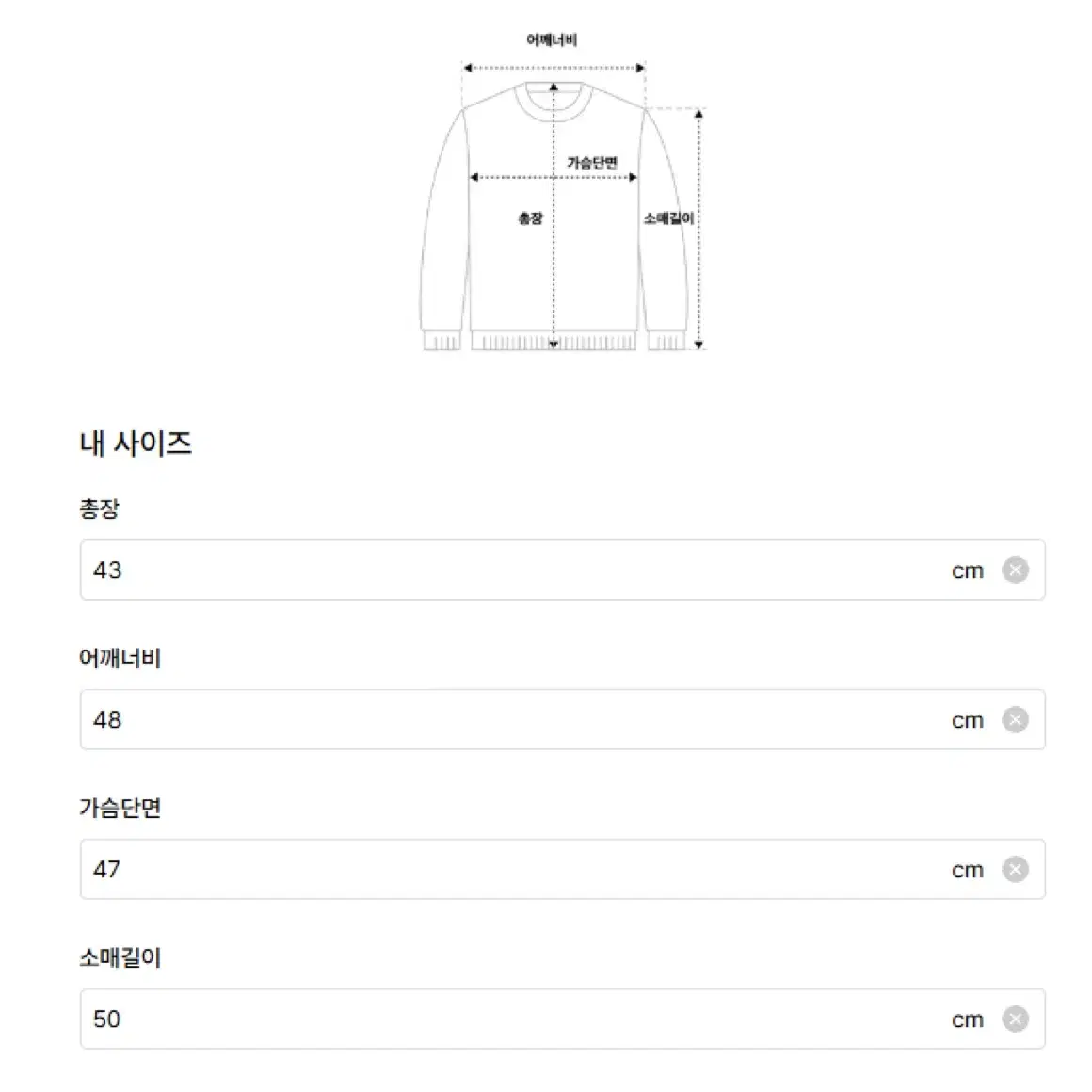Click the sweatshirt measurement diagram
The image size is (1092, 1092).
(x=561, y=191)
